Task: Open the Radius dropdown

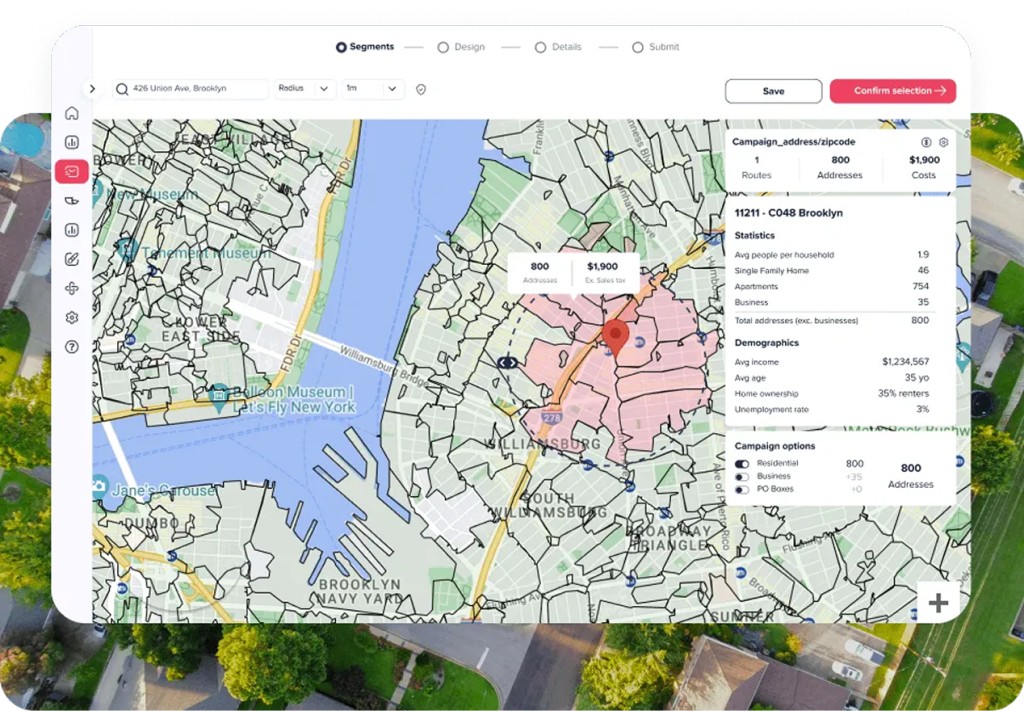Action: (304, 89)
